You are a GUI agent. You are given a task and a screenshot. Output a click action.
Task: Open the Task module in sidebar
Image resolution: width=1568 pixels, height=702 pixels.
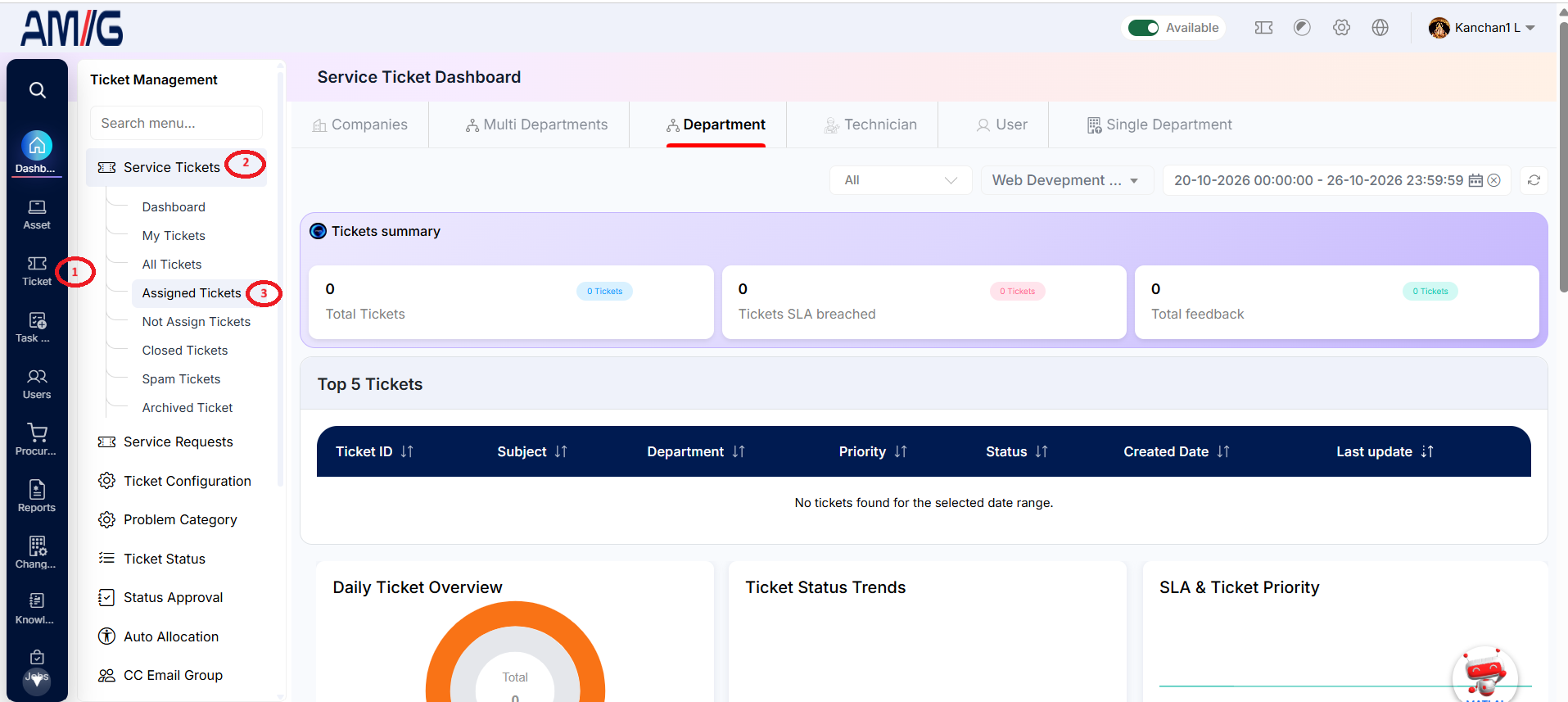(x=37, y=328)
